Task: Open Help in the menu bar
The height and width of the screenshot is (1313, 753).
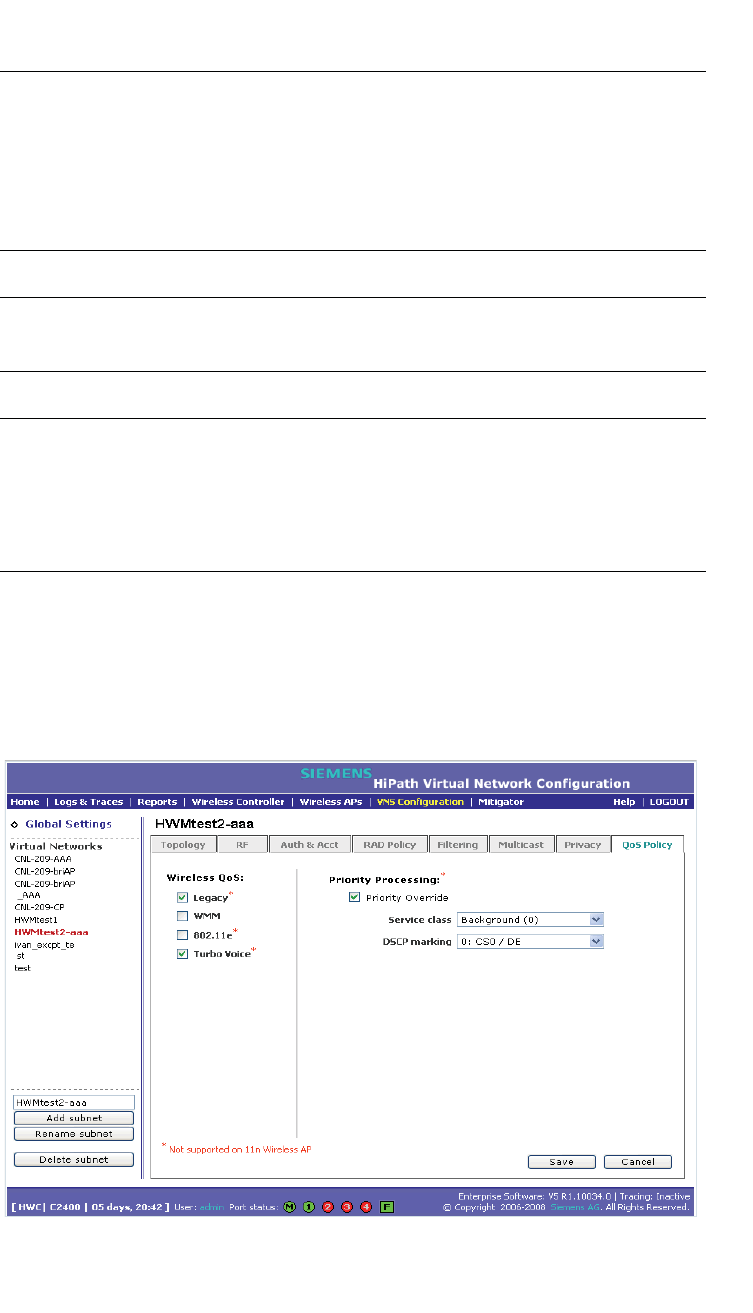Action: [624, 802]
